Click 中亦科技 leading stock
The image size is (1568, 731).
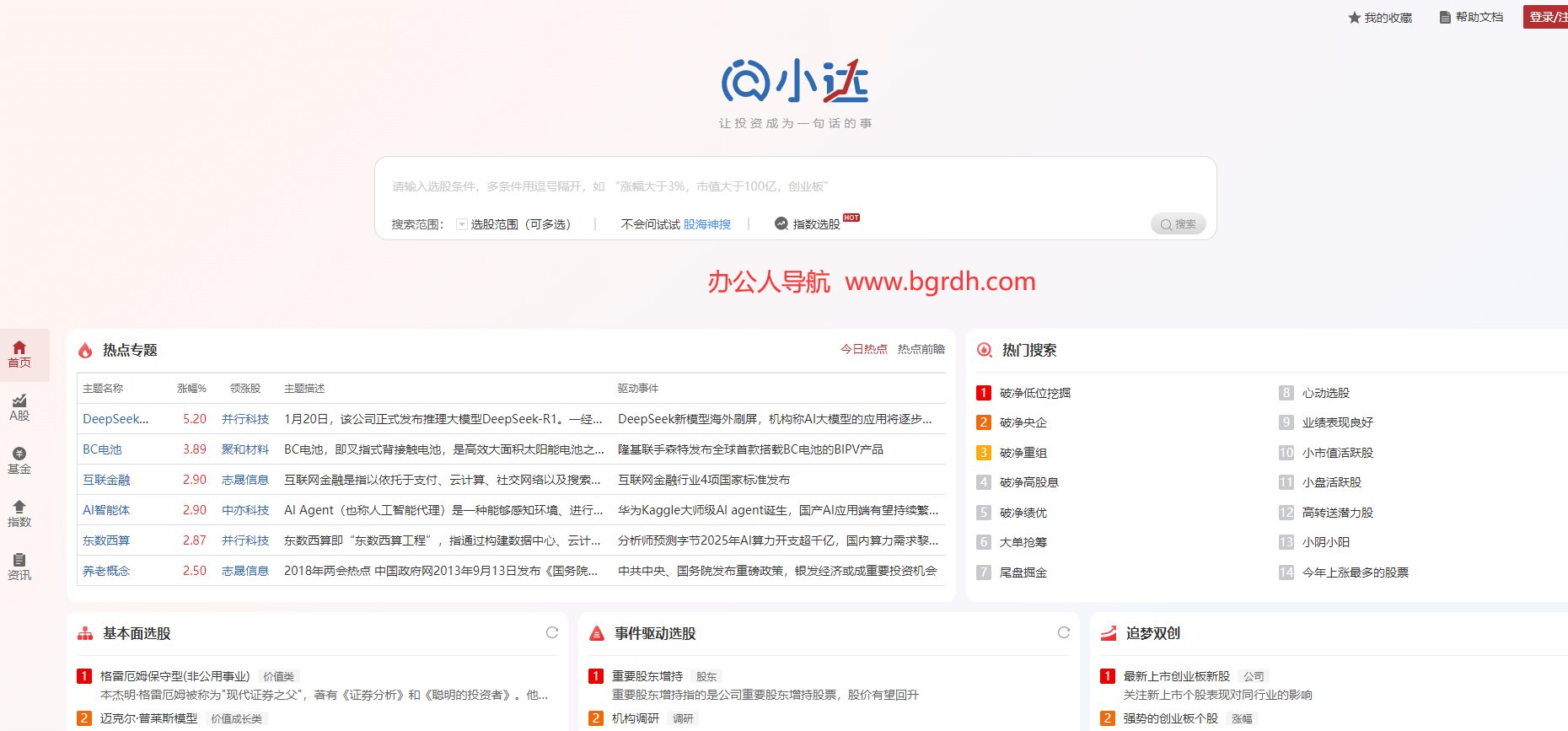pyautogui.click(x=245, y=510)
